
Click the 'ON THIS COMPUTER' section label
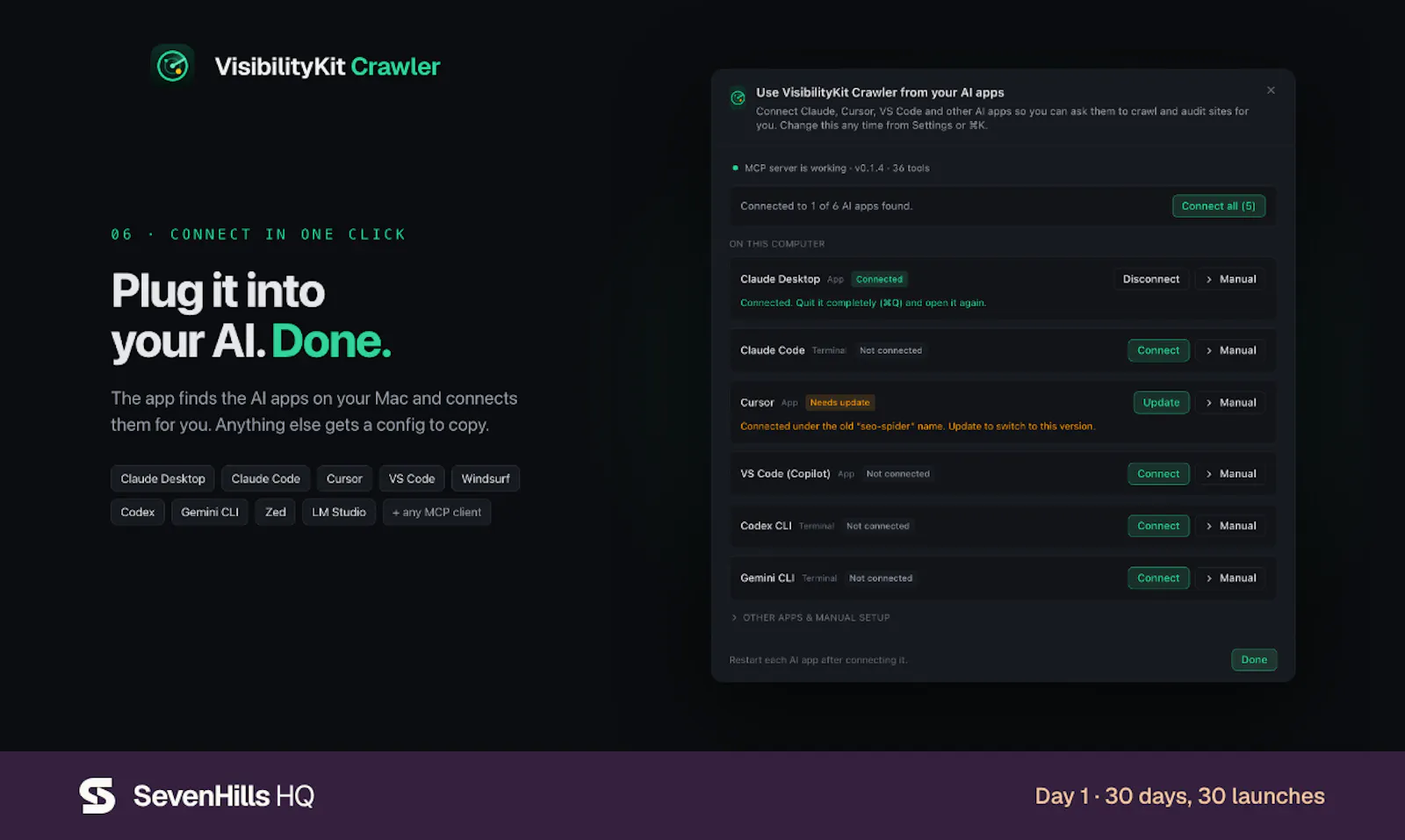[x=777, y=244]
